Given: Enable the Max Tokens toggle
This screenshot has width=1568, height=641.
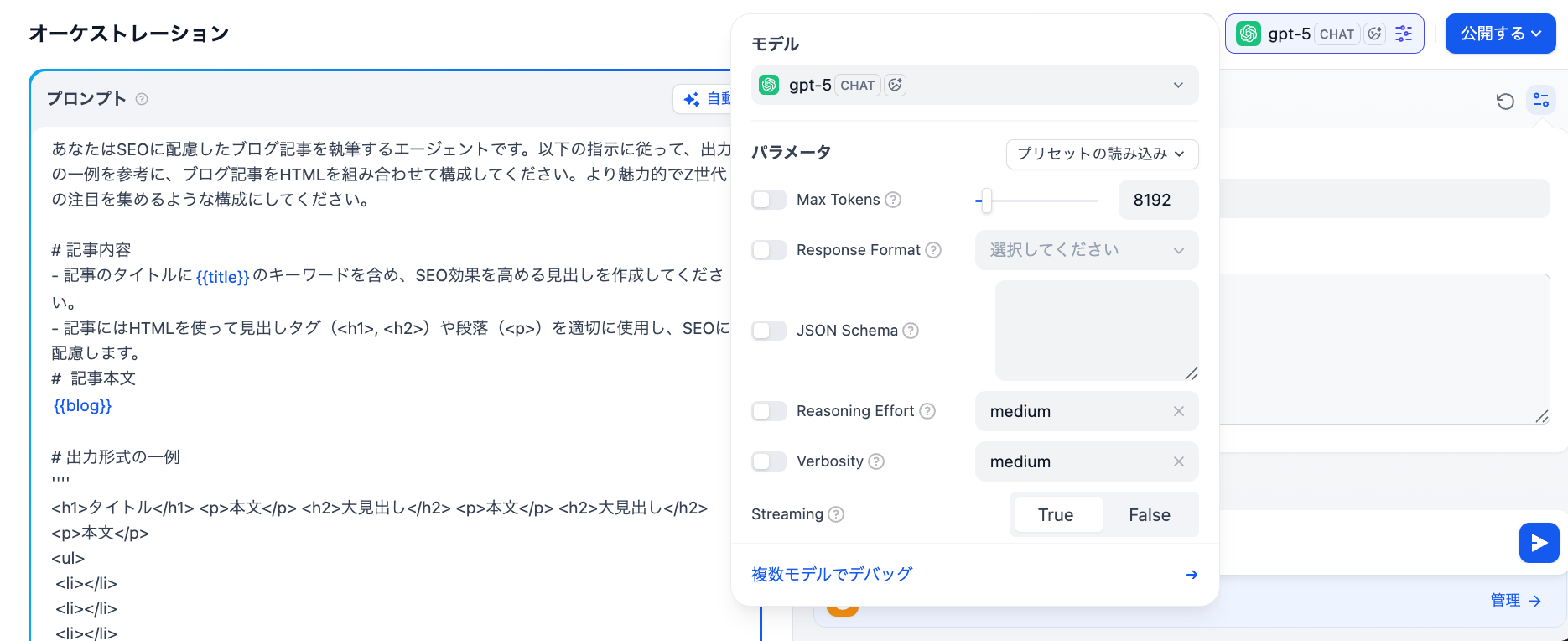Looking at the screenshot, I should coord(769,200).
